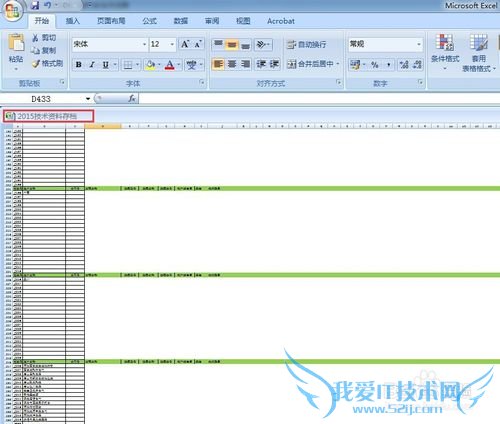The image size is (500, 424).
Task: Click the Name Box showing D433
Action: [41, 99]
